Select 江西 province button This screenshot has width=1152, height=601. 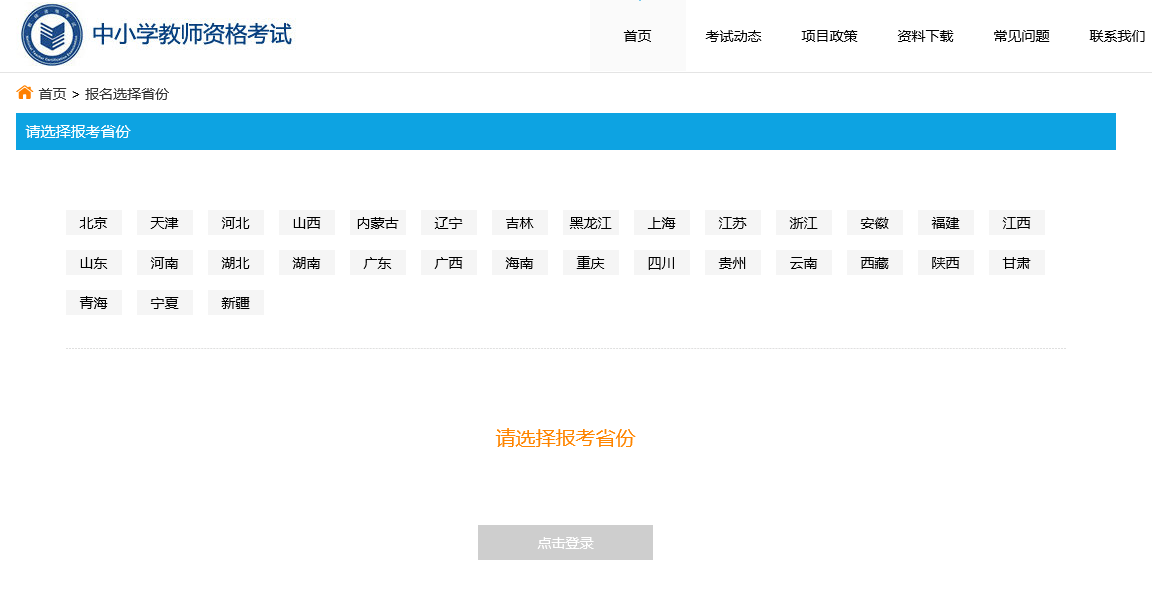(x=1017, y=223)
